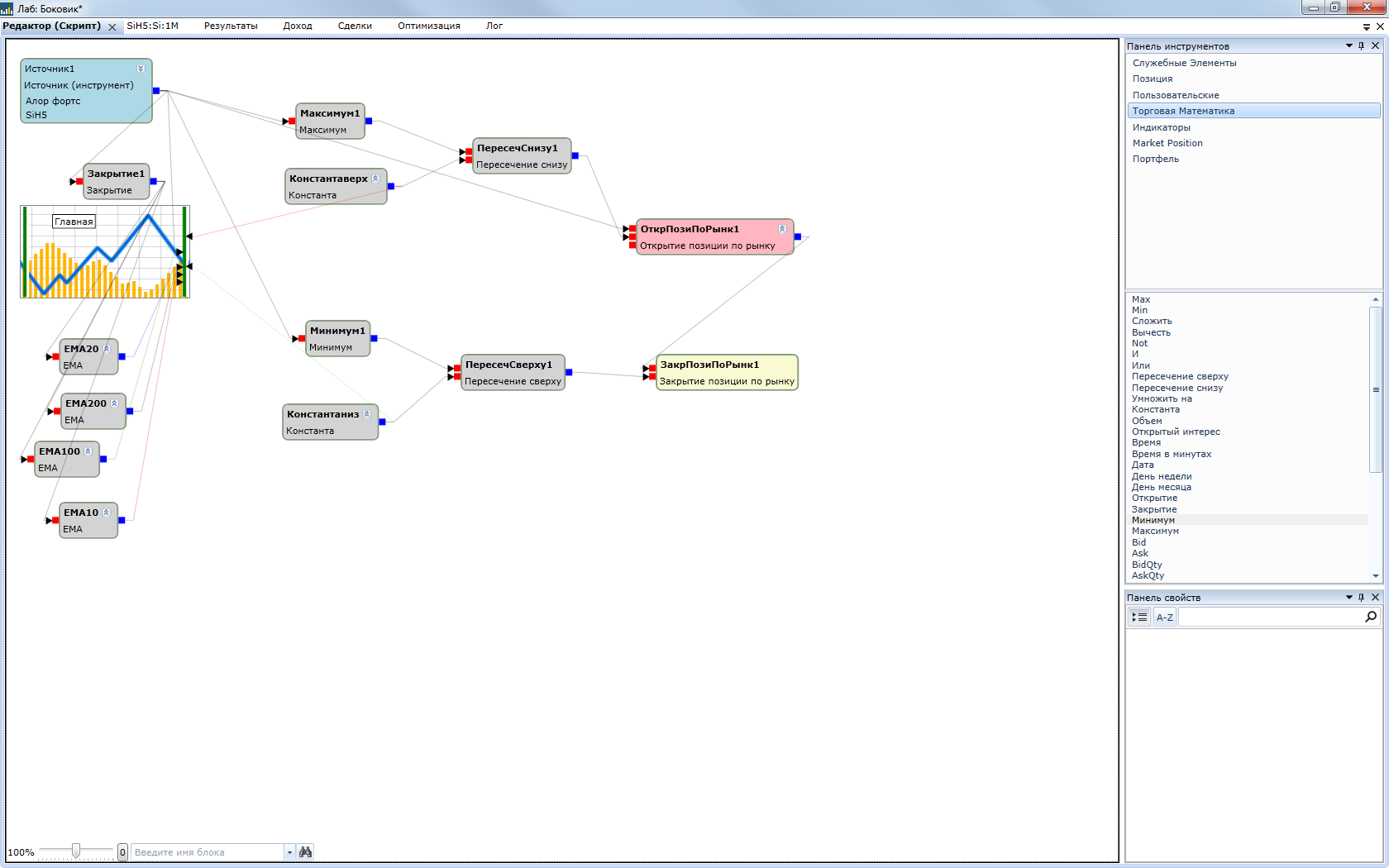Select the Главная chart panel thumbnail
1389x868 pixels.
(x=105, y=251)
